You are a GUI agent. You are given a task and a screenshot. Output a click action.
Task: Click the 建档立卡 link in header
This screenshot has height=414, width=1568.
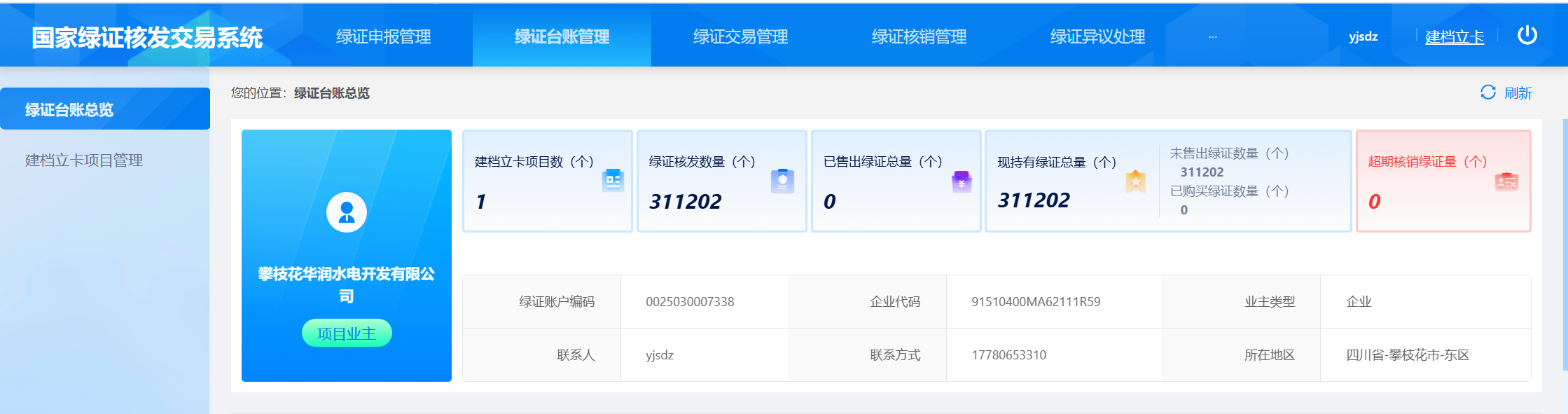pos(1455,37)
